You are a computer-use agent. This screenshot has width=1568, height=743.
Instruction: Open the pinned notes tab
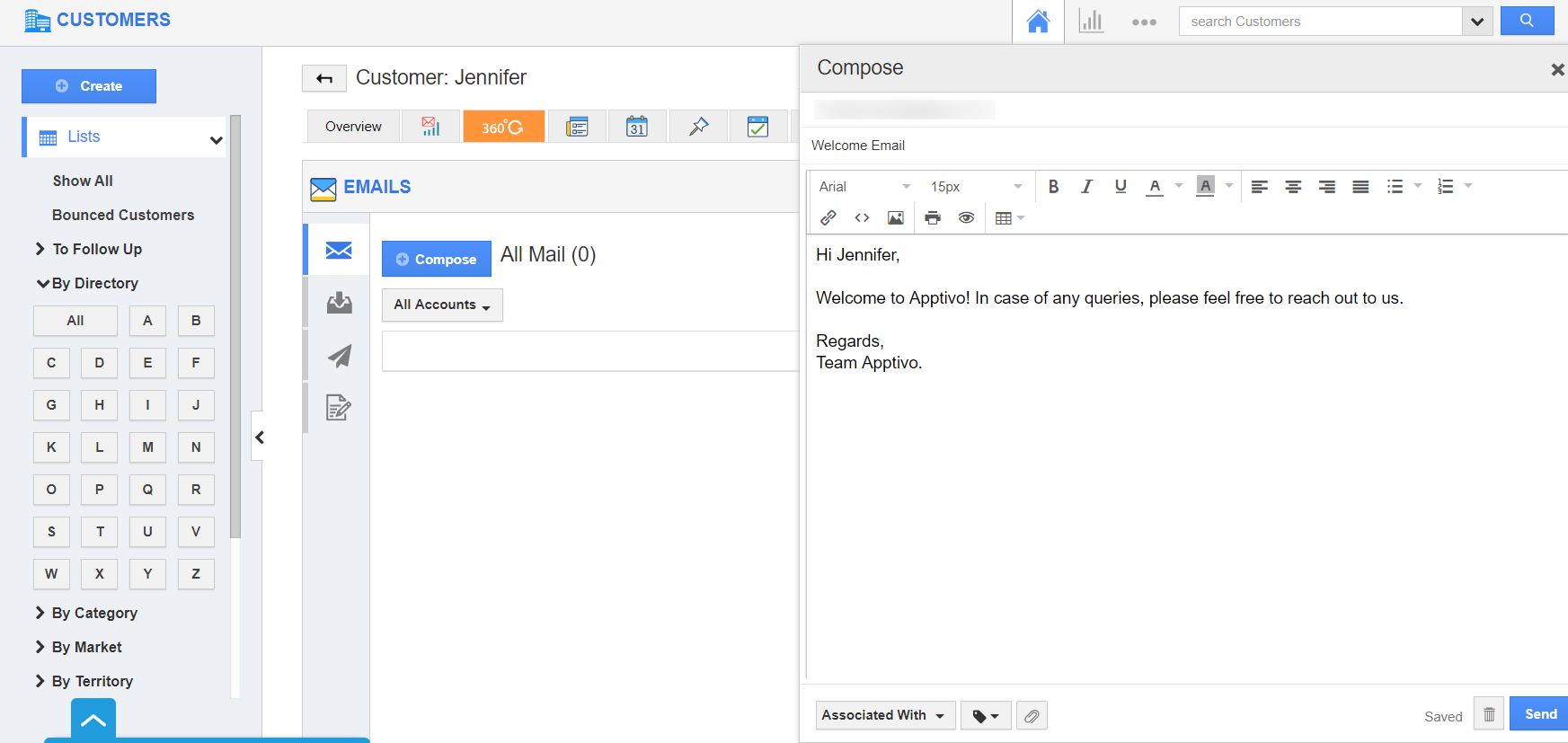tap(698, 127)
